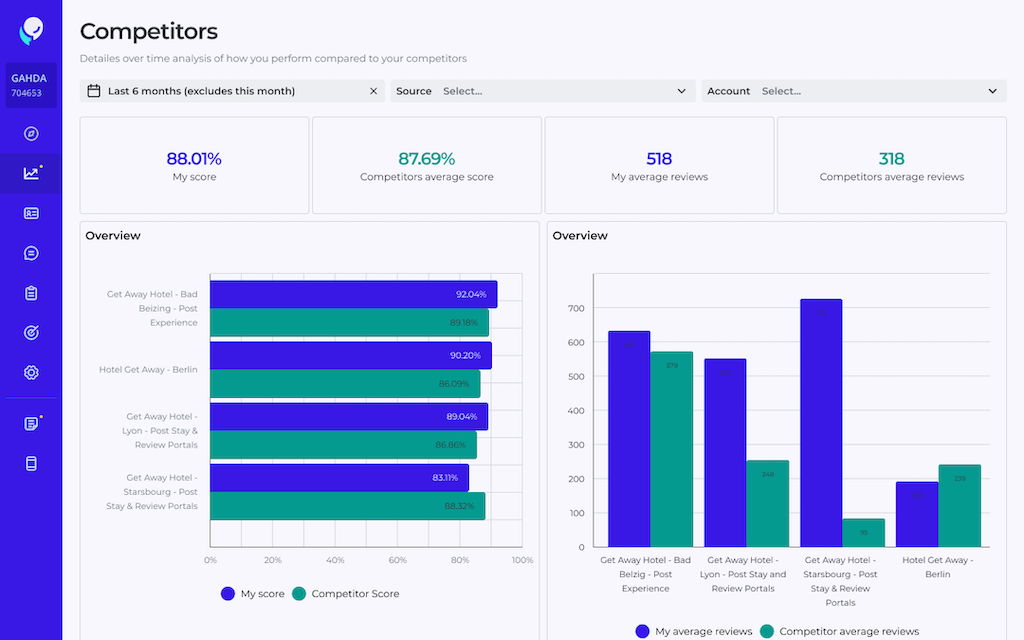Expand the Account select dropdown
1024x640 pixels.
(854, 91)
